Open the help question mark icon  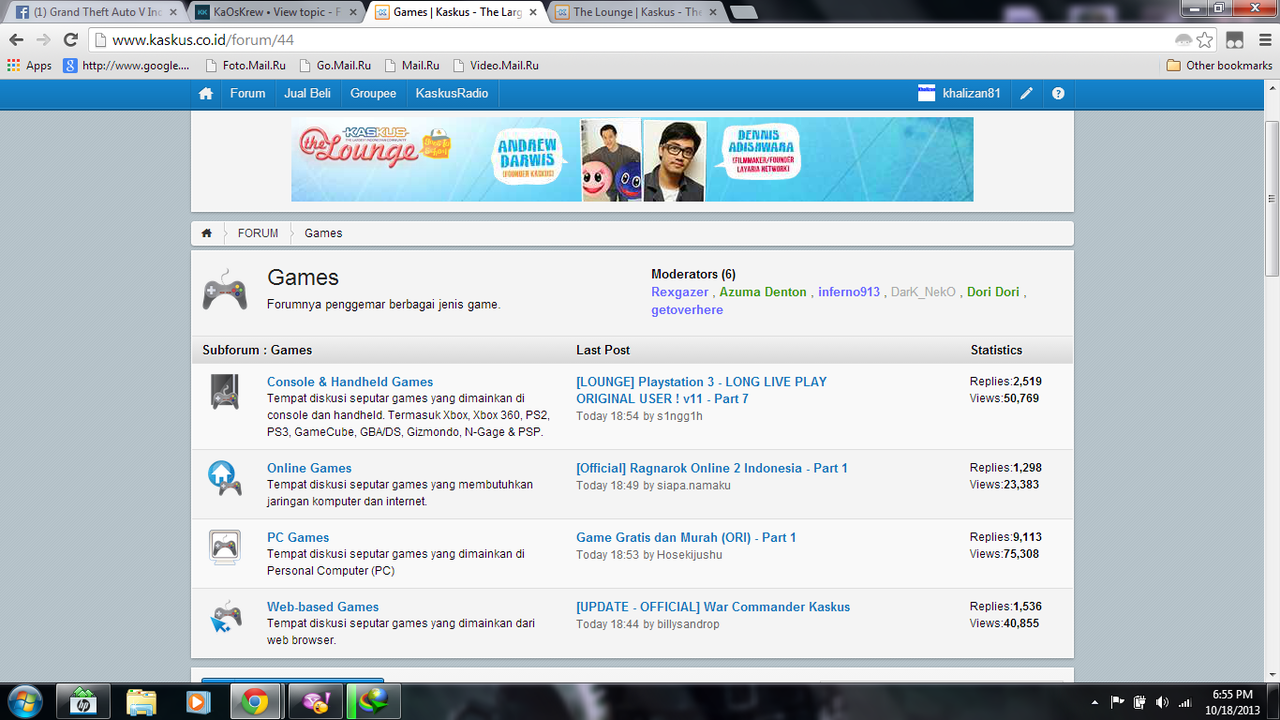tap(1058, 93)
